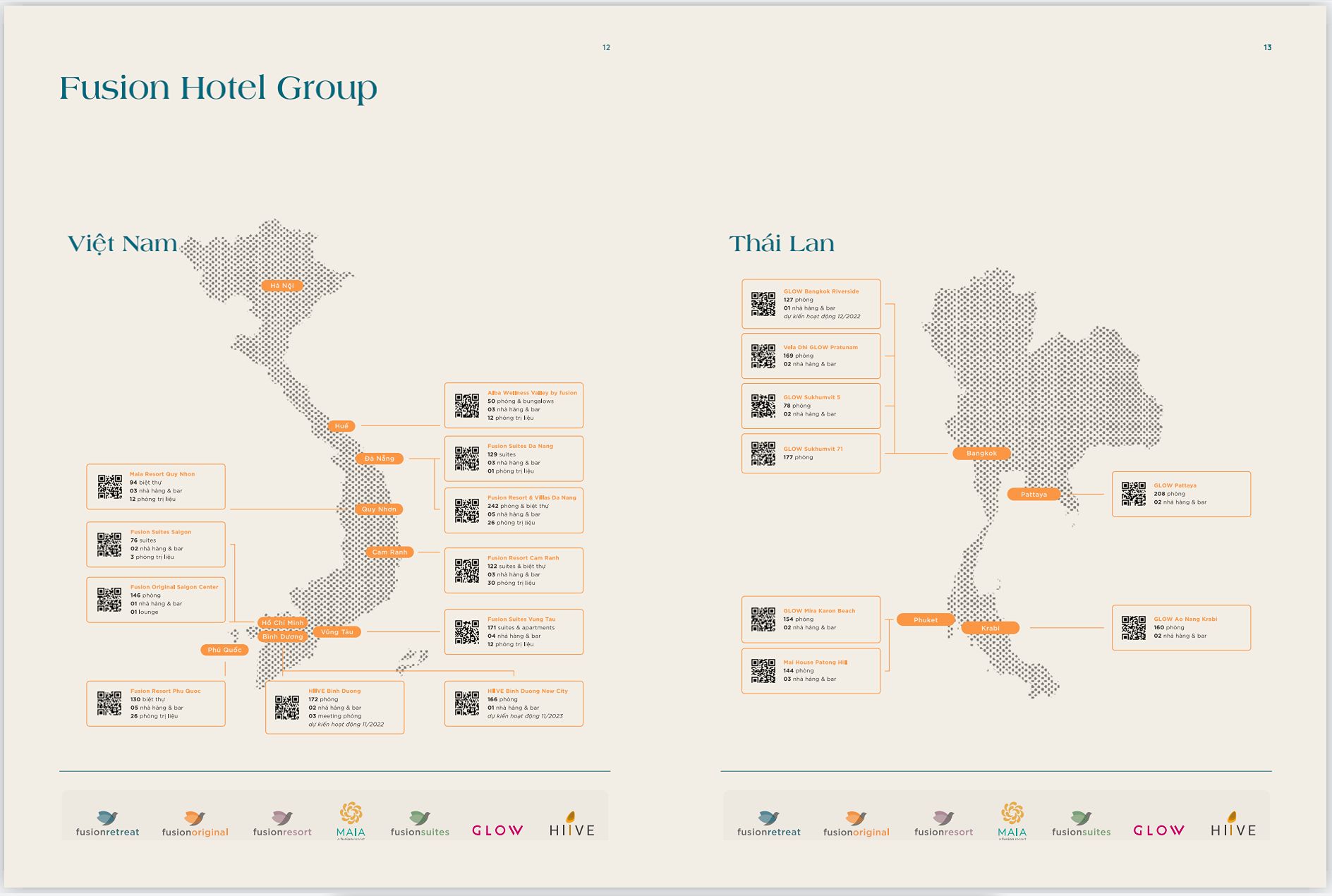Click the Thái Lan section heading
The width and height of the screenshot is (1332, 896).
(x=781, y=243)
